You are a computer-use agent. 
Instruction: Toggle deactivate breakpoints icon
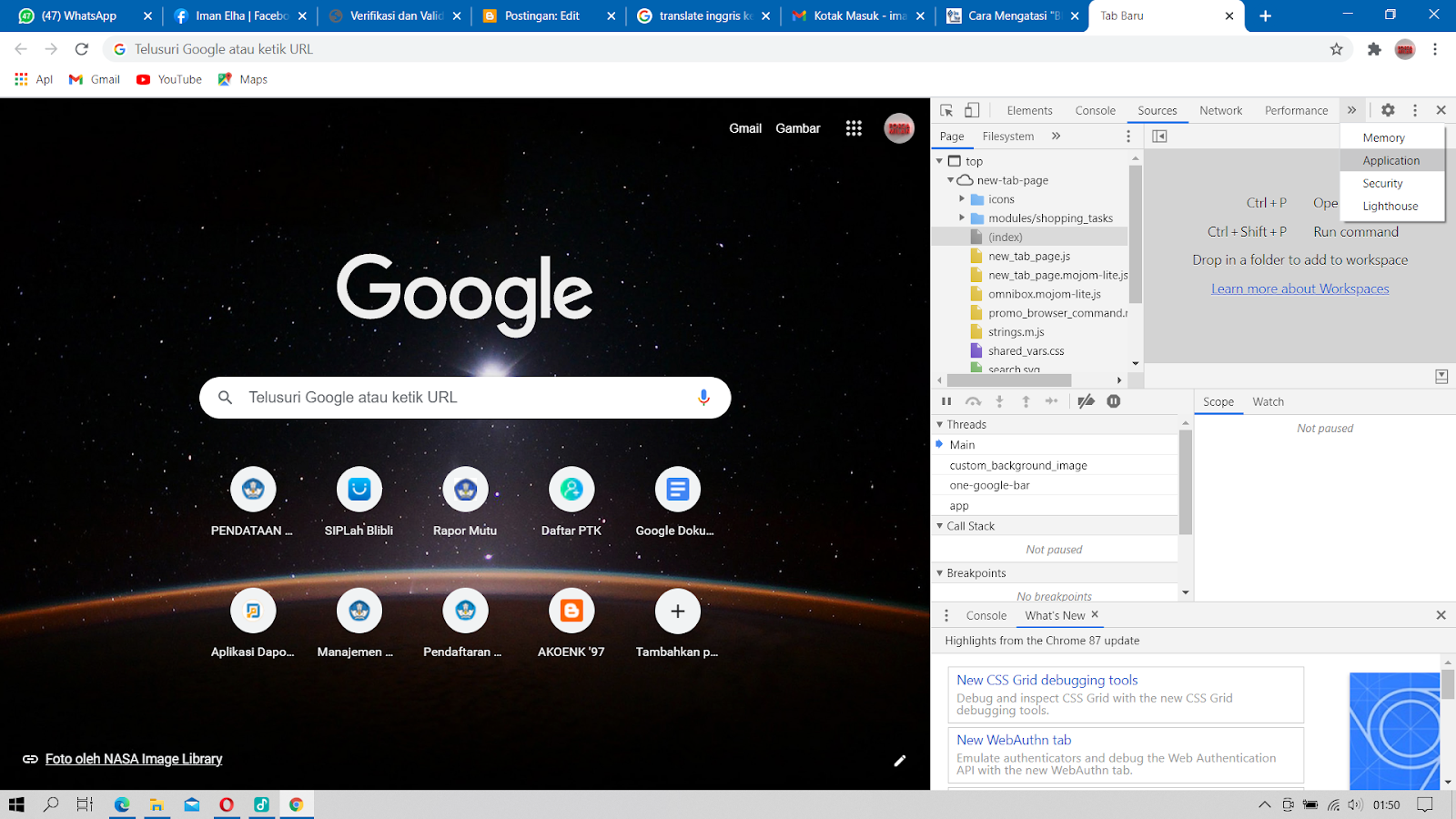[1086, 401]
